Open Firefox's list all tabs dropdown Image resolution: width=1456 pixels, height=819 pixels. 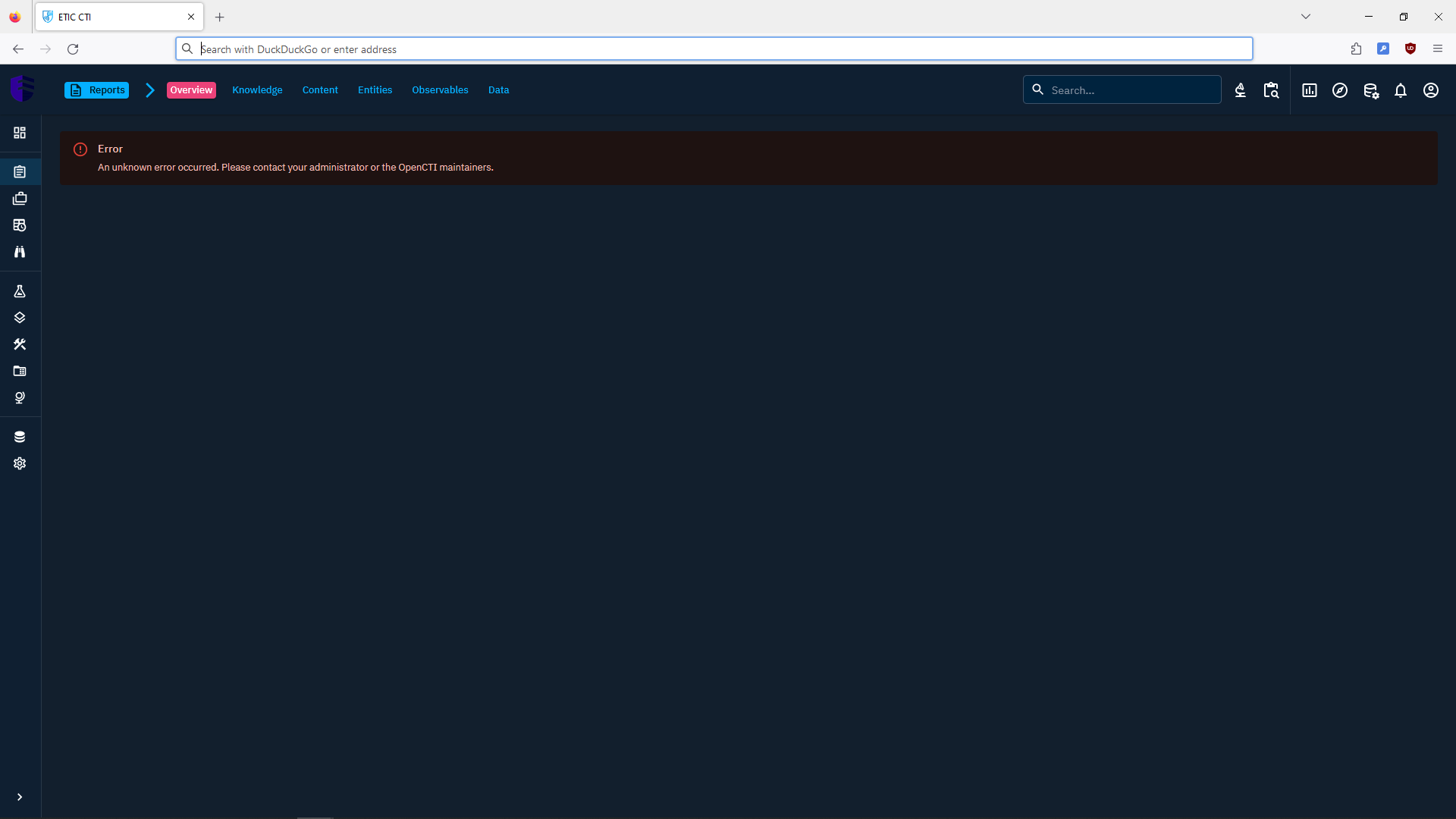(x=1307, y=16)
